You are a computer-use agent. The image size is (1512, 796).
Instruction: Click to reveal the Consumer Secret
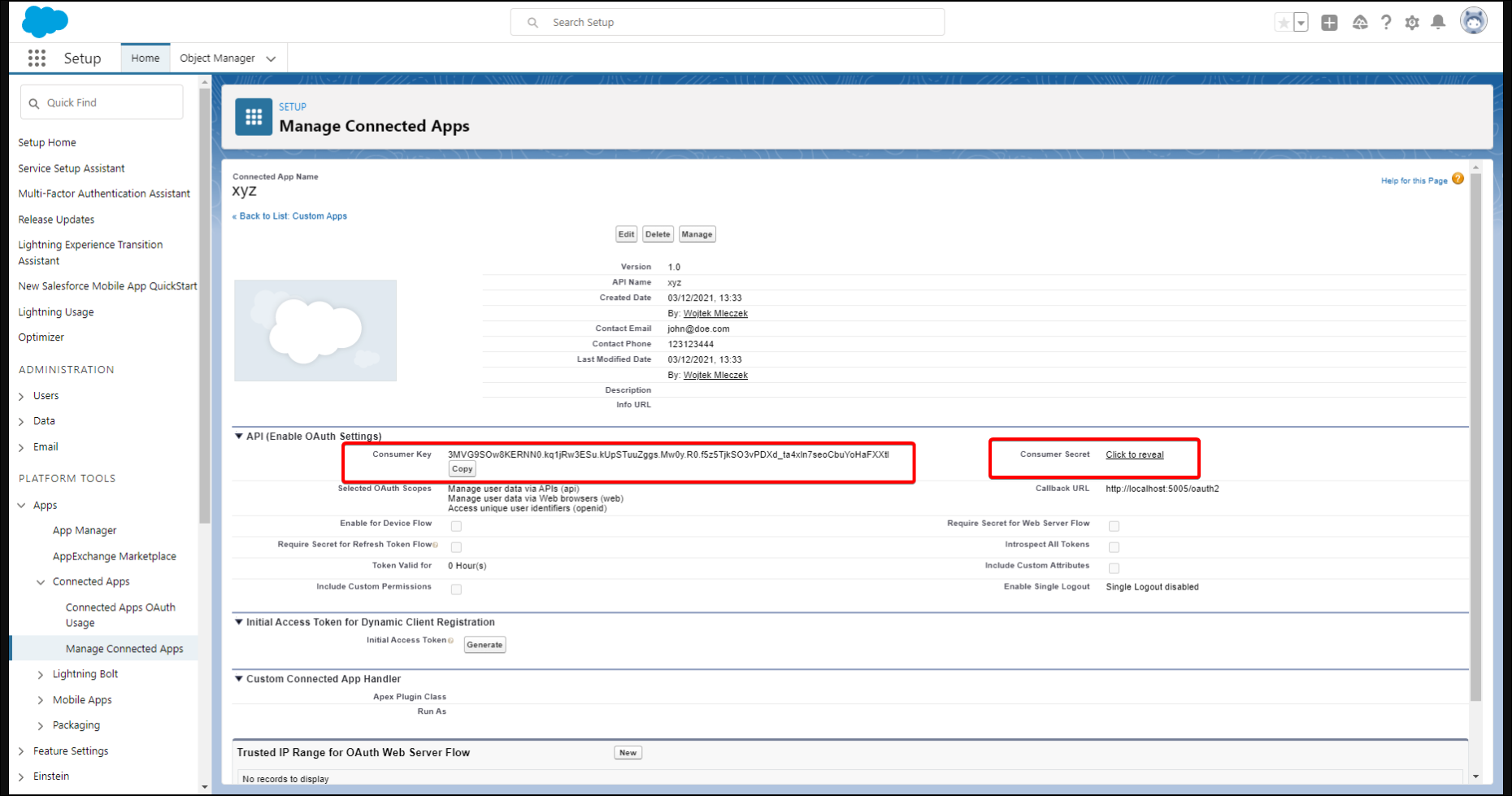coord(1134,455)
